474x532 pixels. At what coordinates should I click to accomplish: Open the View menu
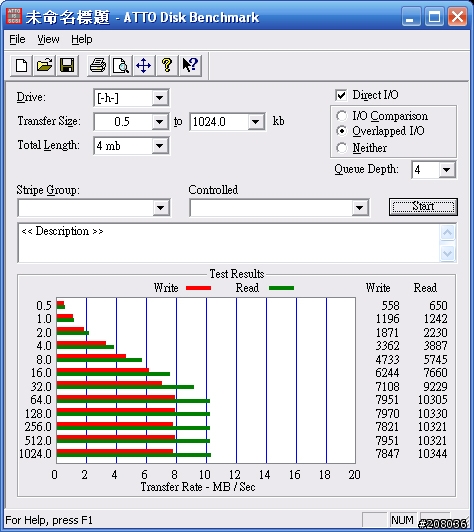(48, 39)
